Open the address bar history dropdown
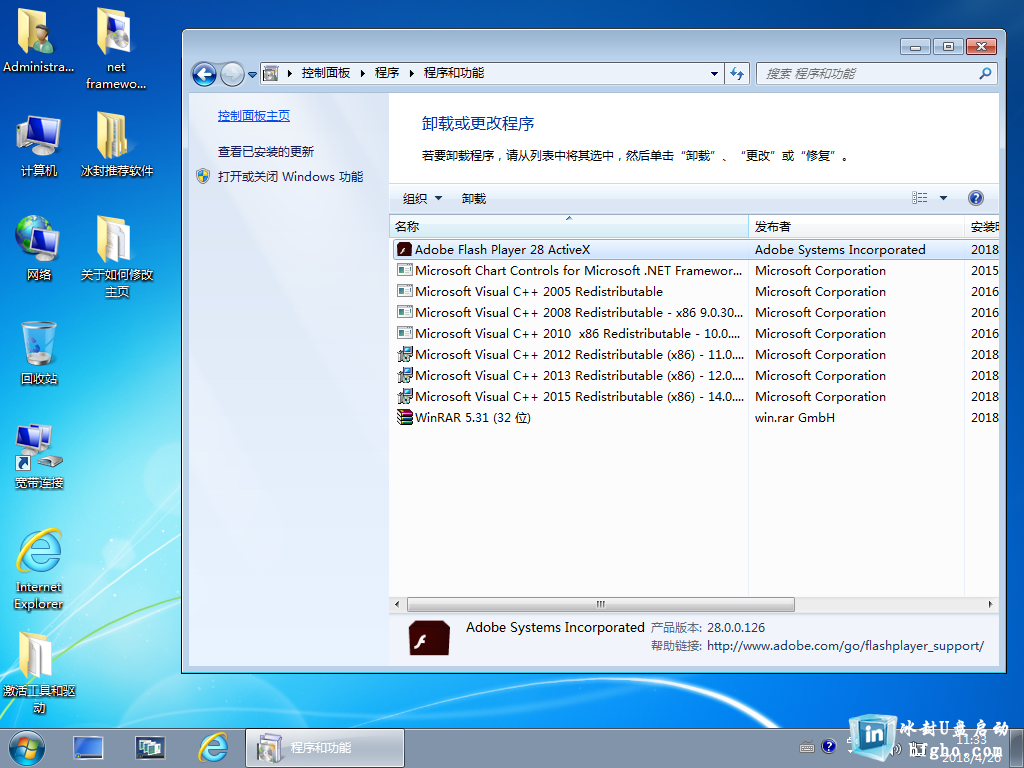This screenshot has width=1024, height=768. (x=714, y=74)
